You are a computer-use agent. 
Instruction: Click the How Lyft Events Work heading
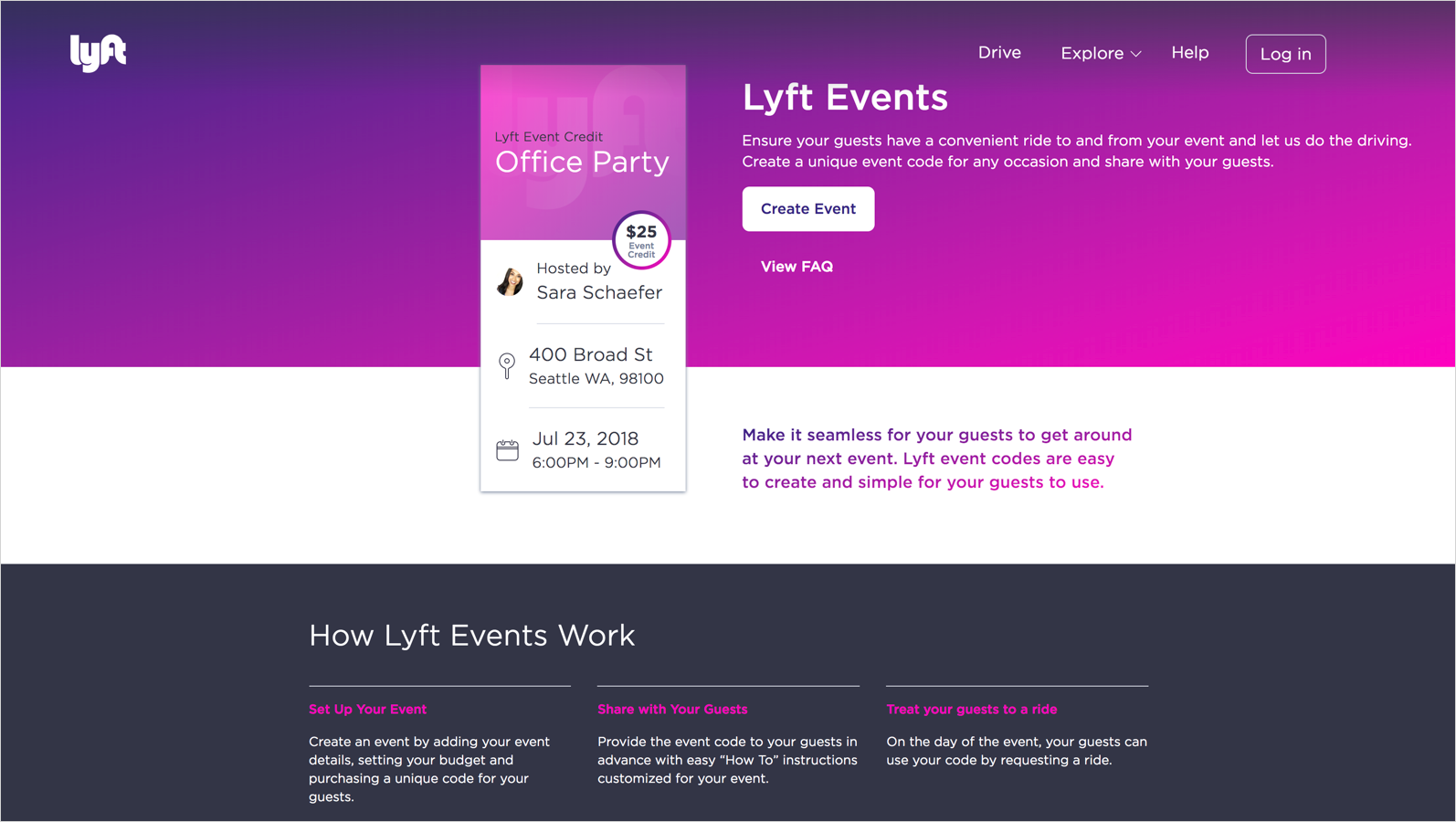click(471, 635)
